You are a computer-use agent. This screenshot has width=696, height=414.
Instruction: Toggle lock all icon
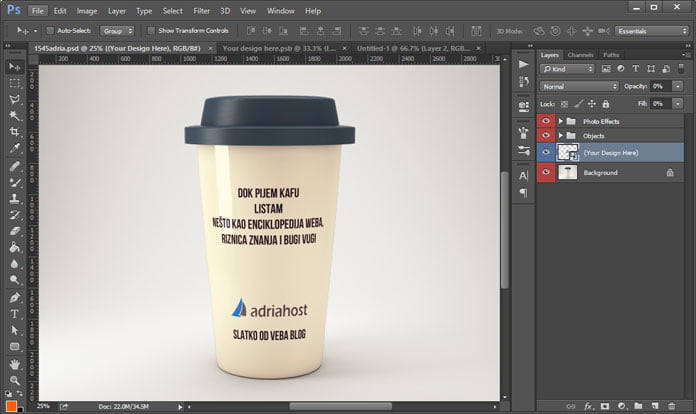[605, 104]
